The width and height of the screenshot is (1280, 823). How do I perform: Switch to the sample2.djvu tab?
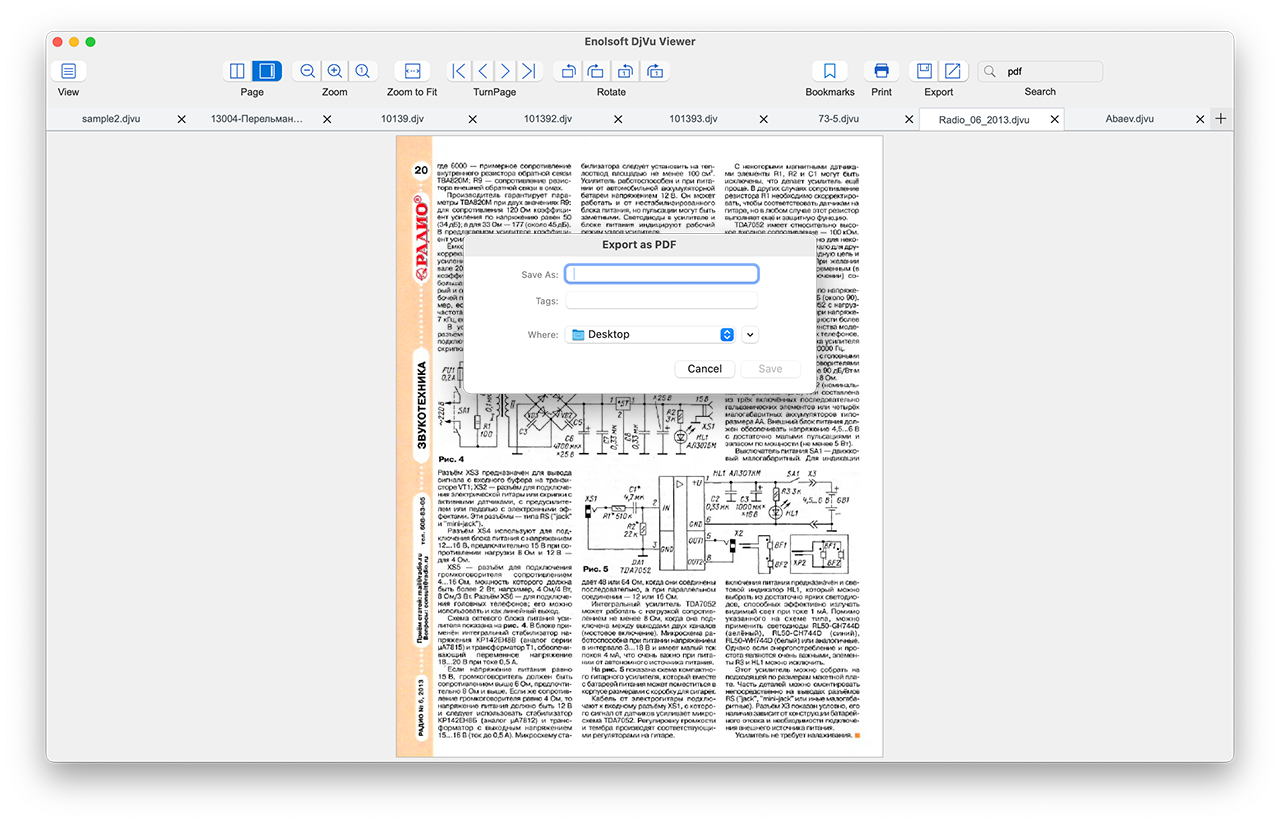click(x=111, y=119)
